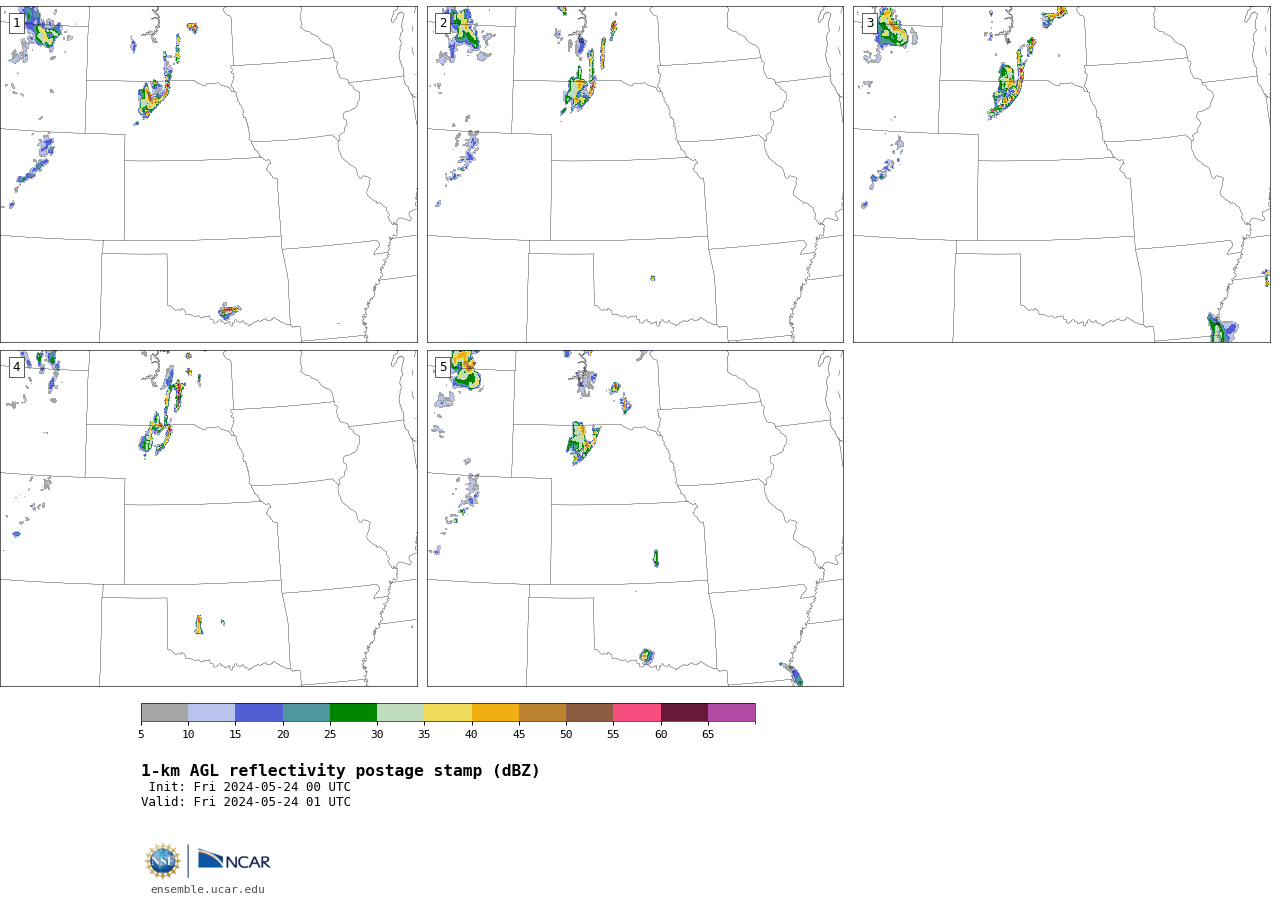Viewport: 1280px width, 901px height.
Task: Click the member number 3 label box
Action: click(870, 23)
